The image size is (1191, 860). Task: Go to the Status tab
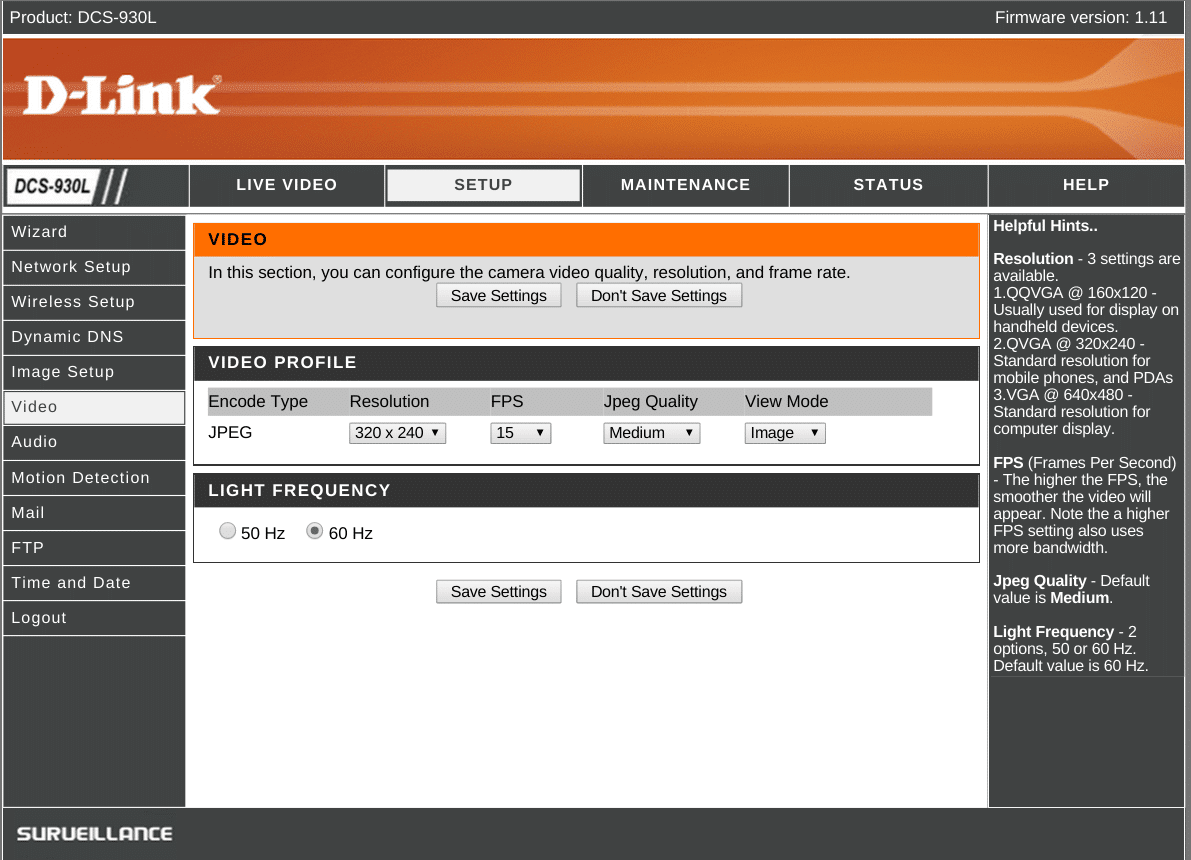point(888,185)
